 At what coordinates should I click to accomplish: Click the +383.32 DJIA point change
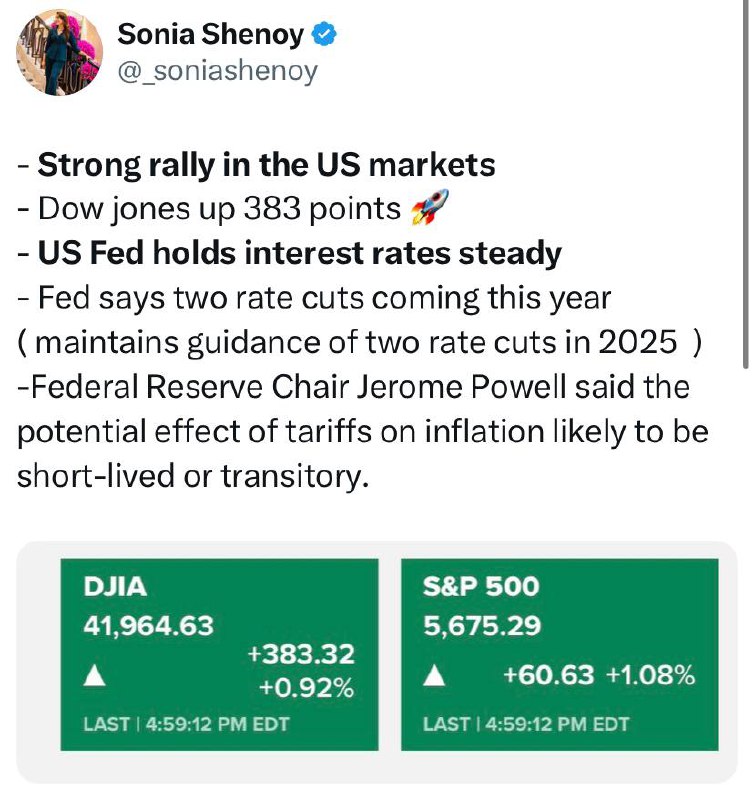[x=300, y=654]
